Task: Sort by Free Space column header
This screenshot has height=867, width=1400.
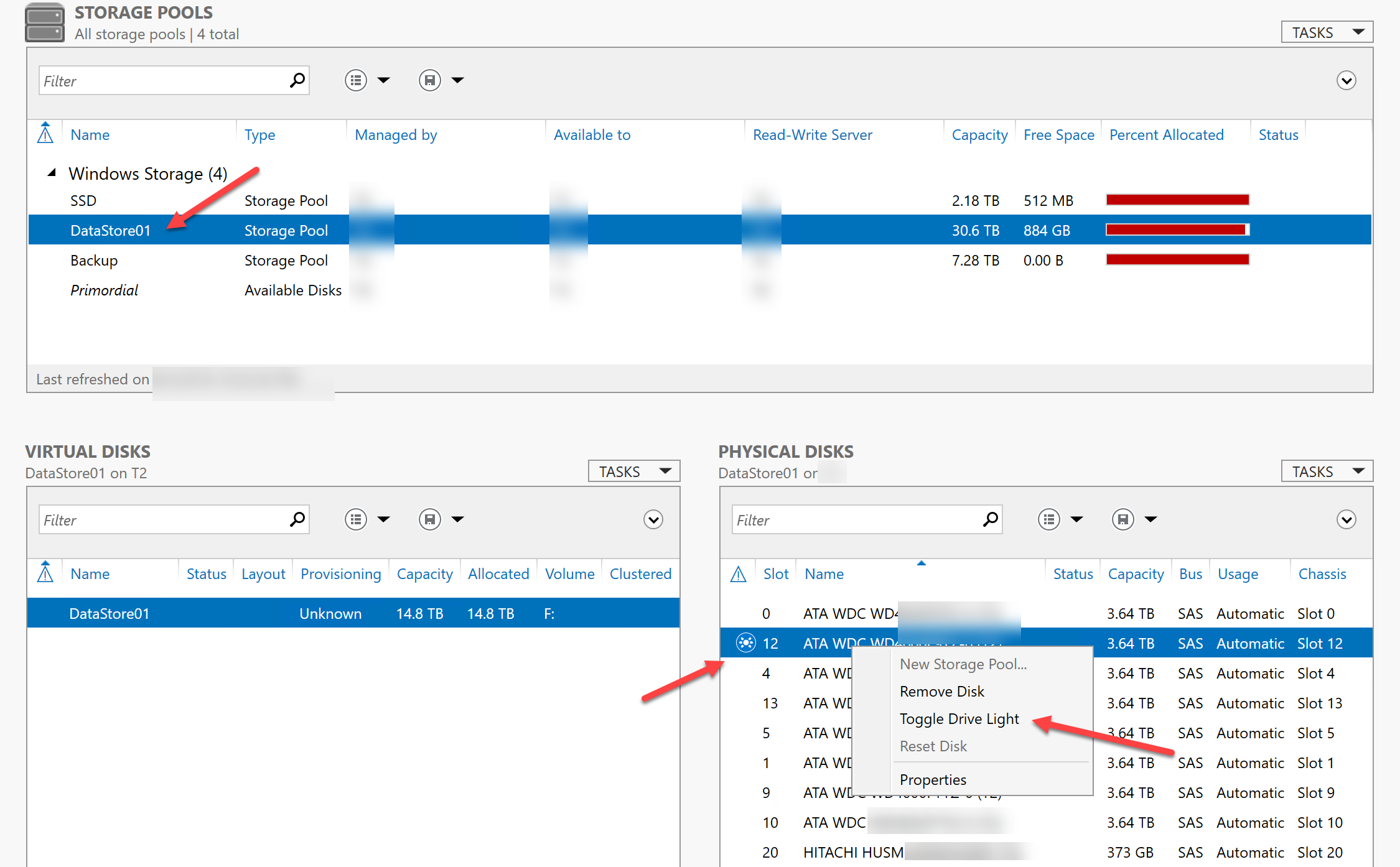Action: click(x=1058, y=135)
